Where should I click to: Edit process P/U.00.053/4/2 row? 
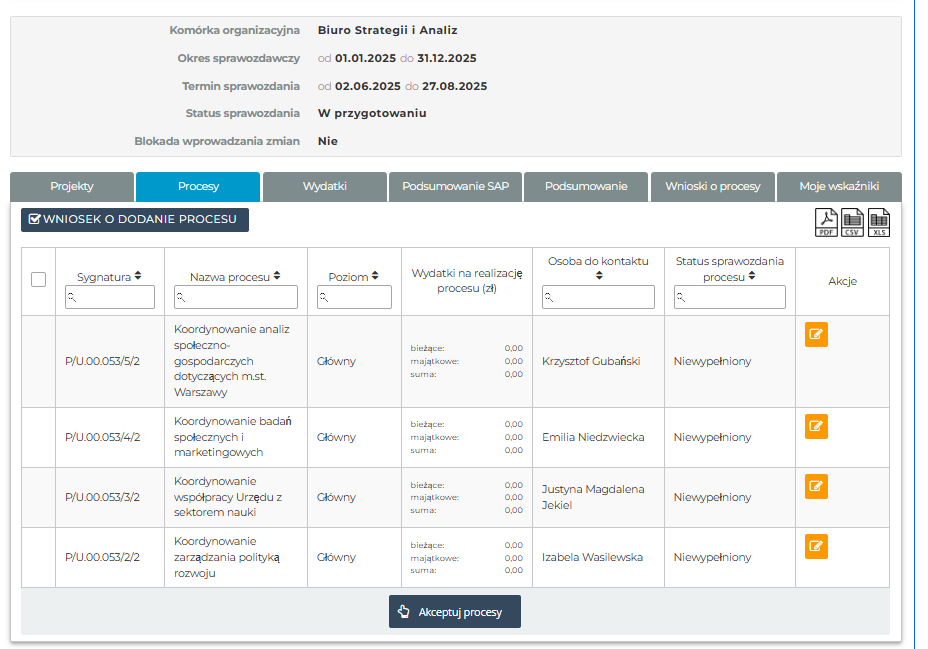(816, 427)
